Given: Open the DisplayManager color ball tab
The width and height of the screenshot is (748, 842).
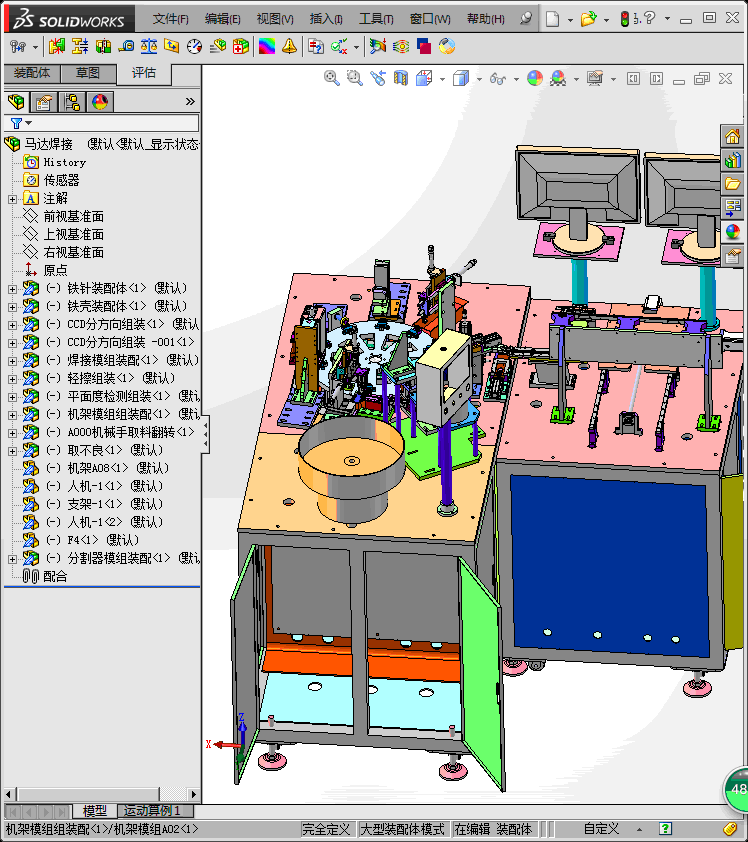Looking at the screenshot, I should (x=100, y=101).
